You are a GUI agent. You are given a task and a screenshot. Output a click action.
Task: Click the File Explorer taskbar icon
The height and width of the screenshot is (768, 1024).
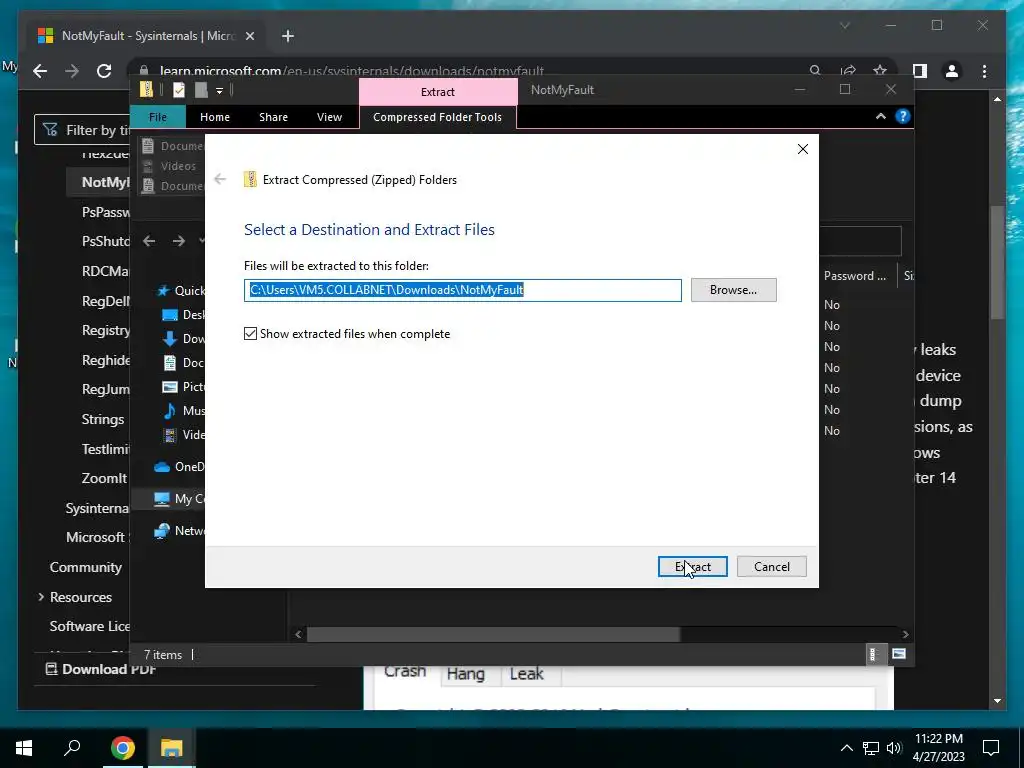point(172,748)
